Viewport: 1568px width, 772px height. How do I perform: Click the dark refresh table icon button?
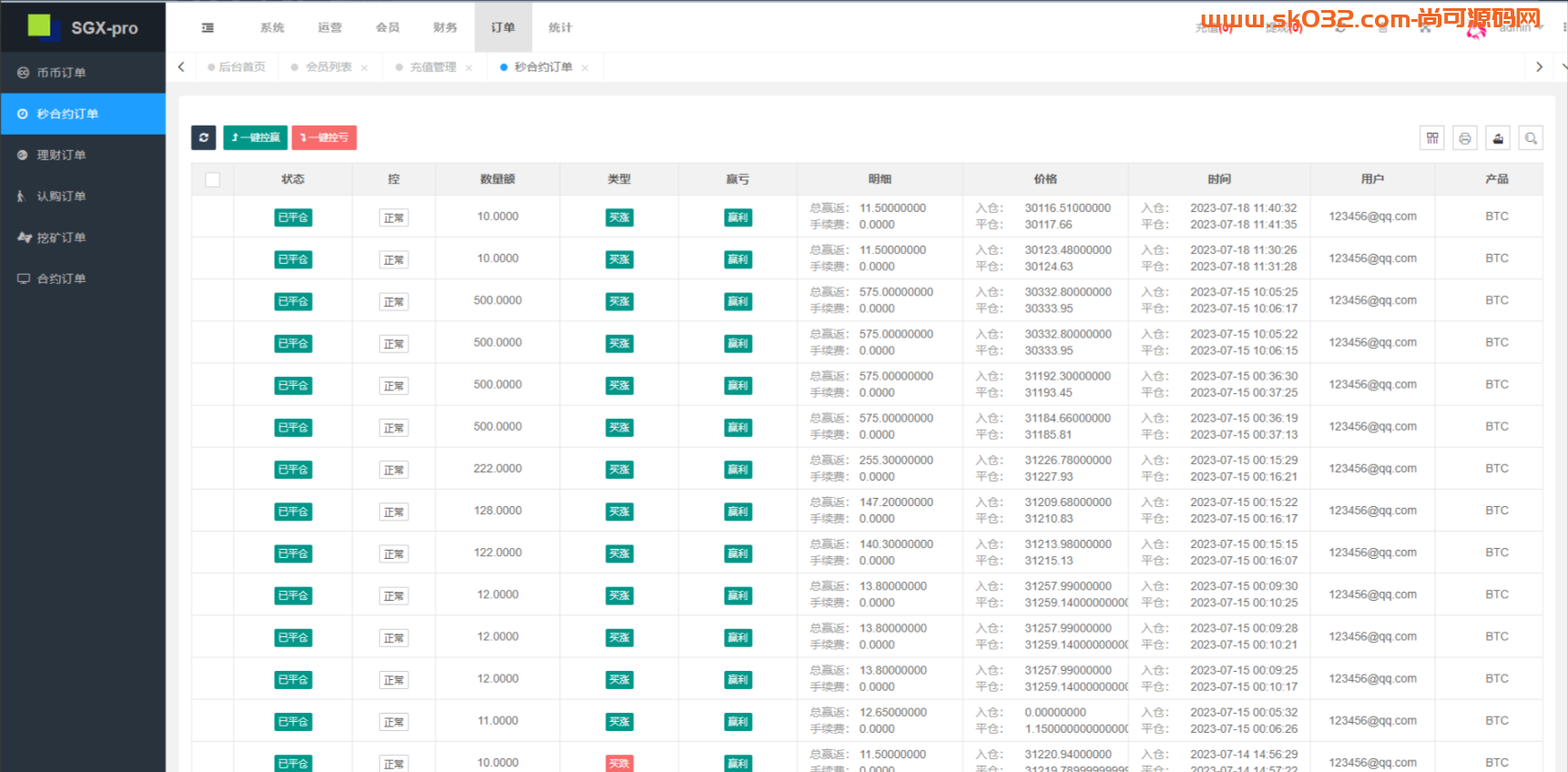point(204,137)
